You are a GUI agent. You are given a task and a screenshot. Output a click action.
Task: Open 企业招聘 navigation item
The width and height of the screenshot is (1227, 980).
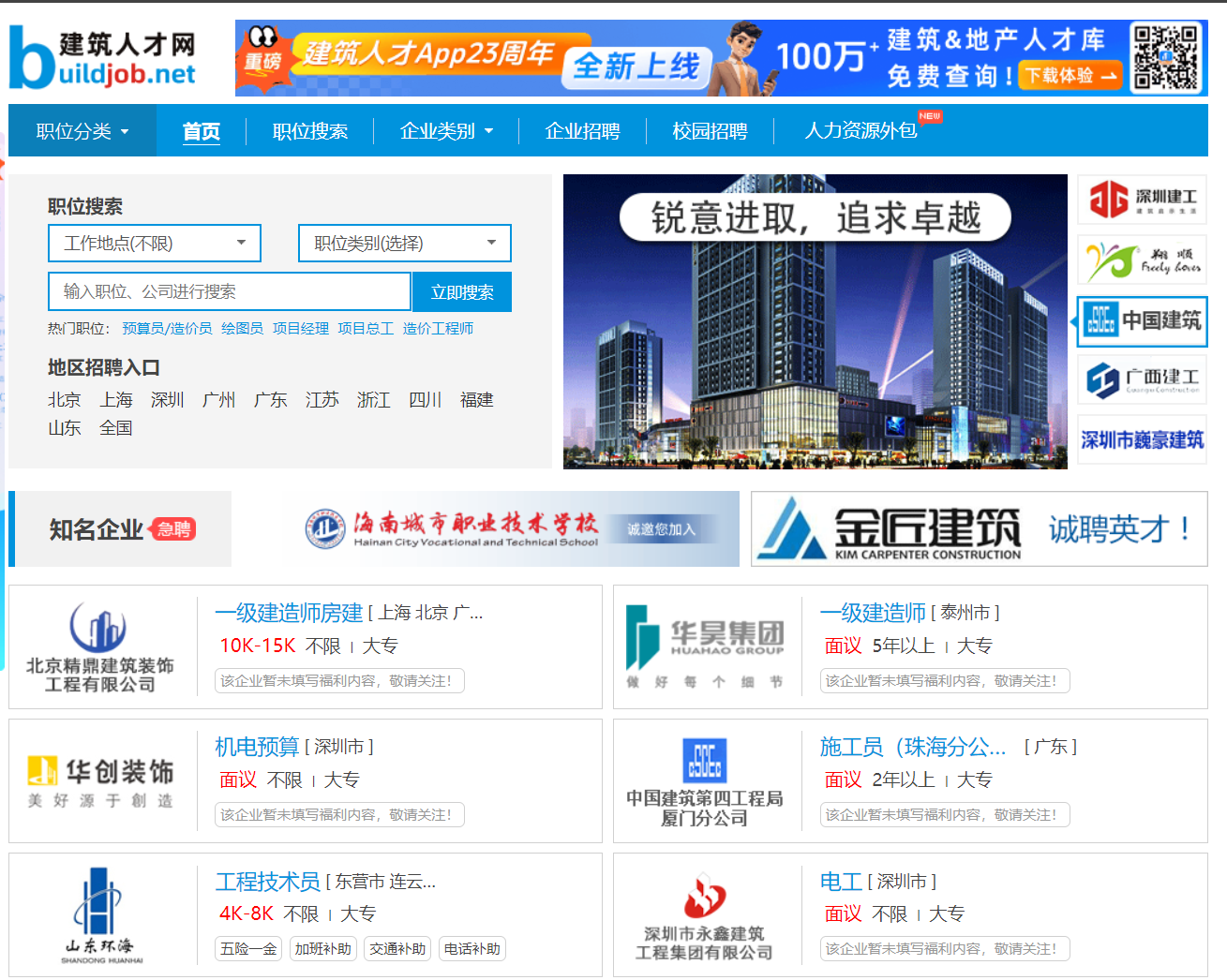click(583, 131)
